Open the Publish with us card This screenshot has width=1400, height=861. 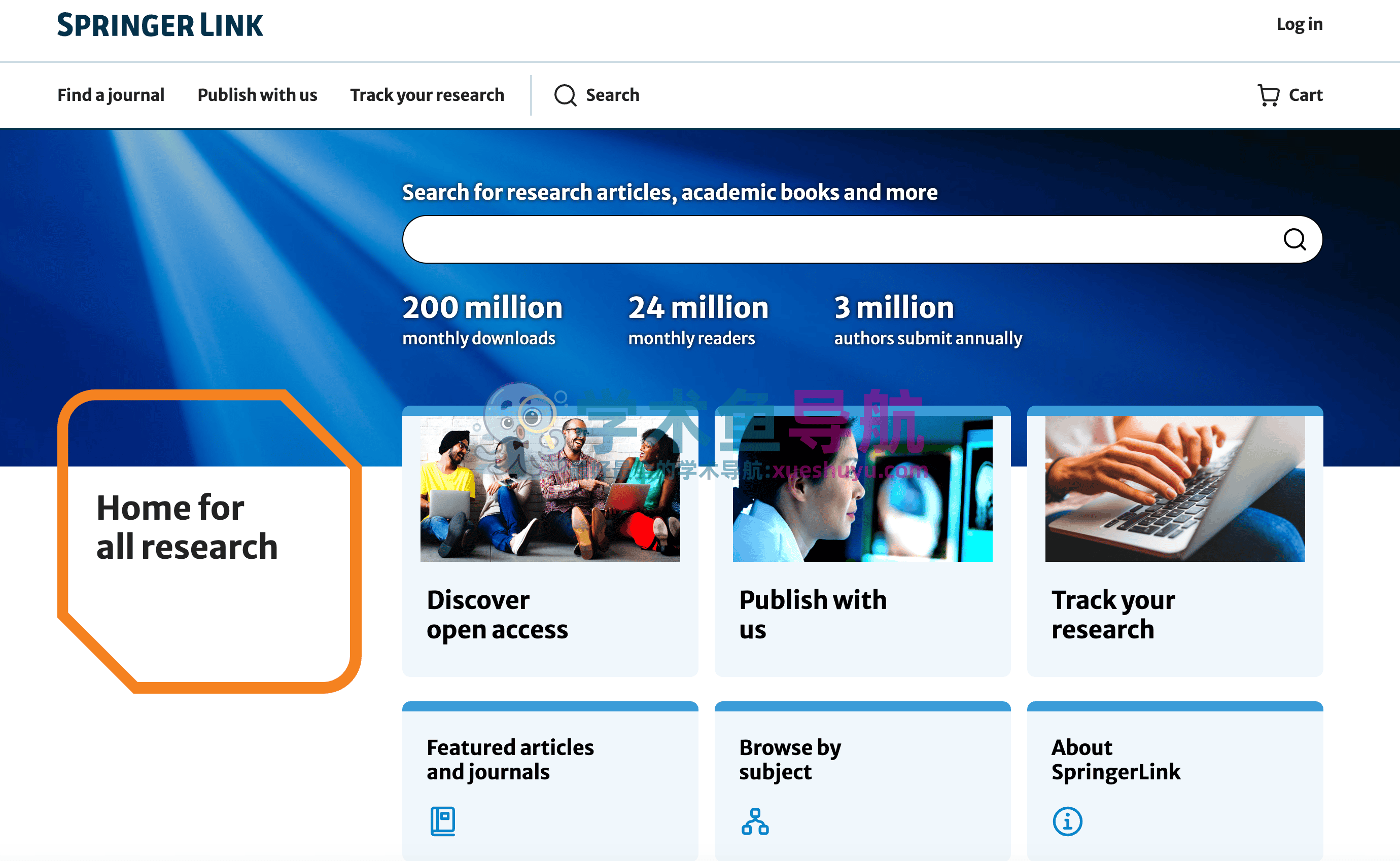point(813,614)
